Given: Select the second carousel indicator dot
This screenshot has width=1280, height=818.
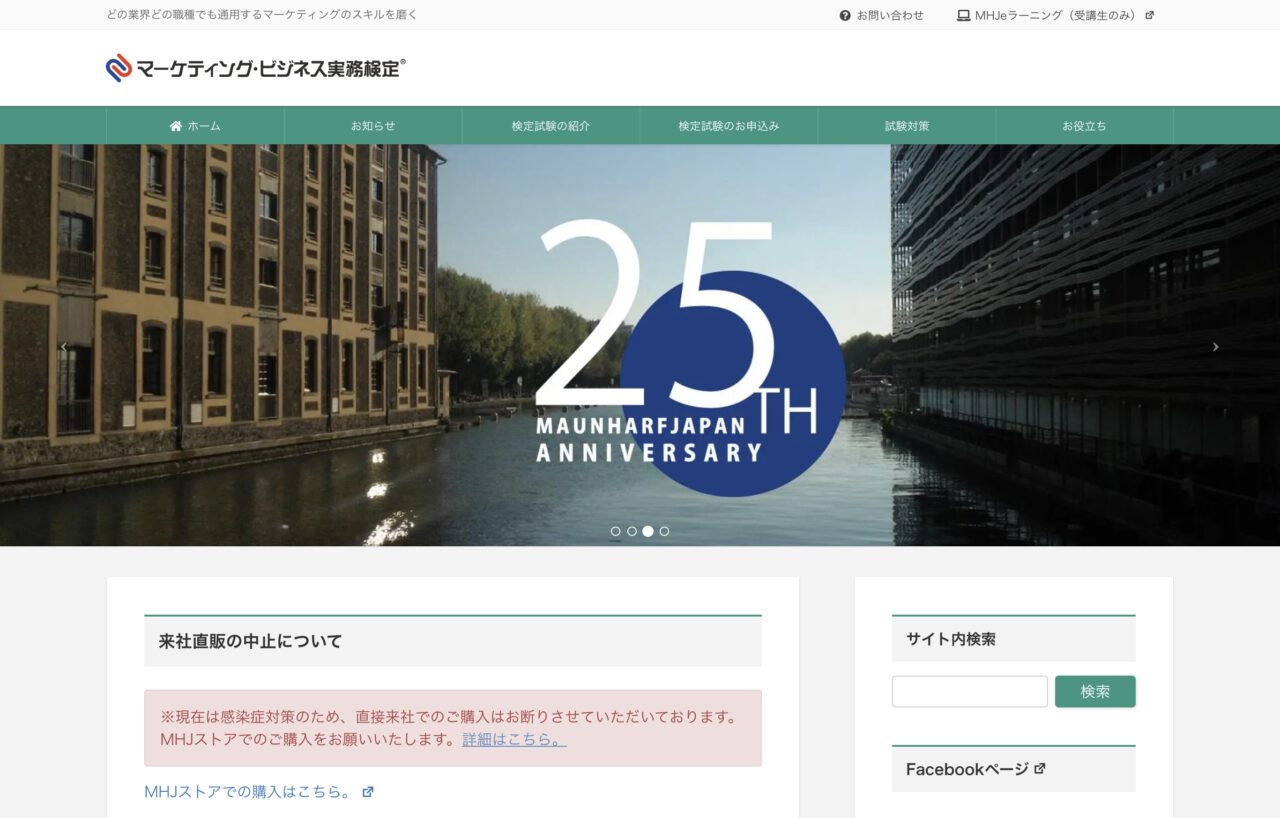Looking at the screenshot, I should 631,531.
